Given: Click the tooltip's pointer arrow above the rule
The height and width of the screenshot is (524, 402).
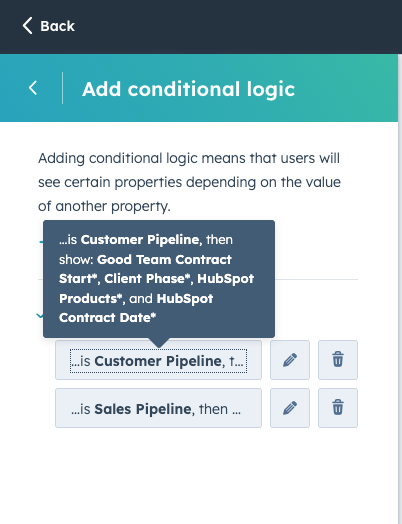Looking at the screenshot, I should tap(159, 343).
